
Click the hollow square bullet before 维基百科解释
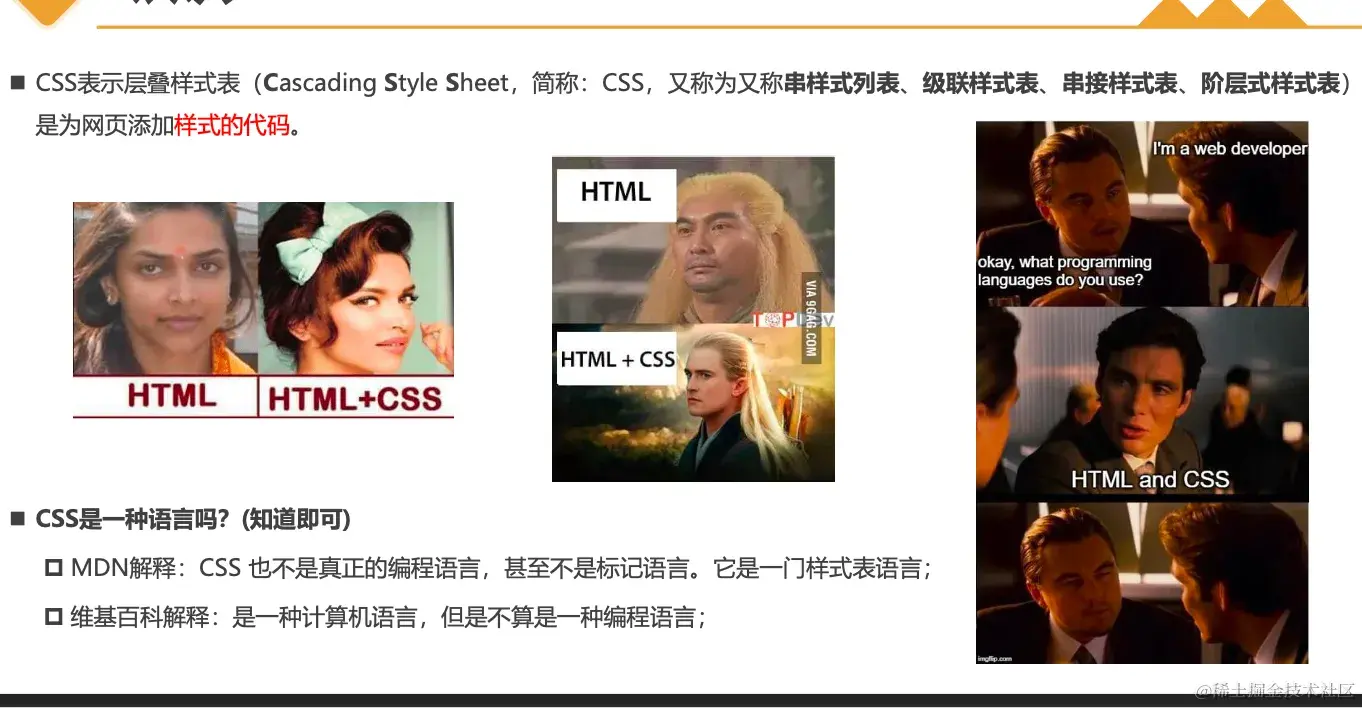54,617
